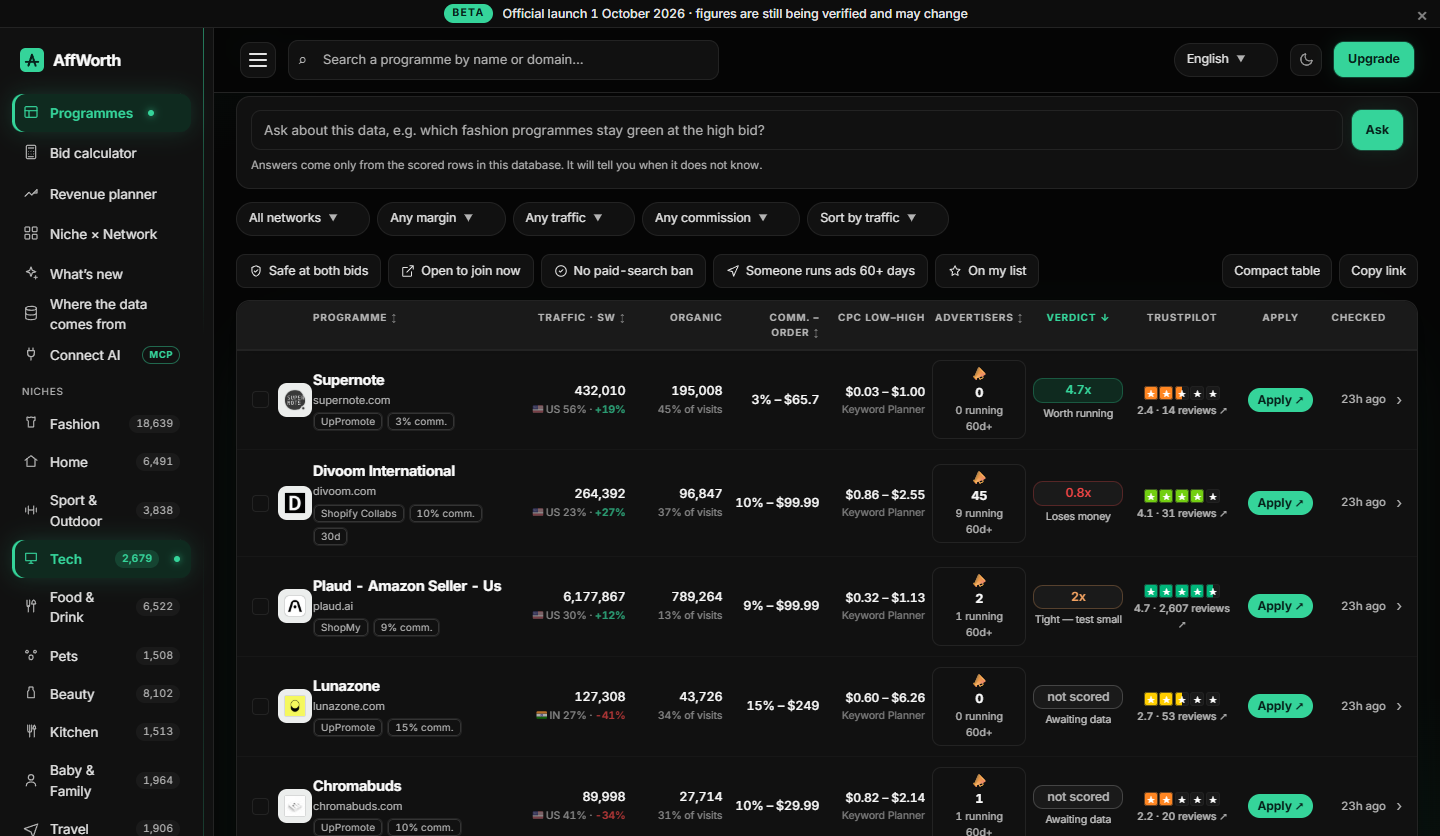Tick the Divoom International row checkbox

click(260, 503)
